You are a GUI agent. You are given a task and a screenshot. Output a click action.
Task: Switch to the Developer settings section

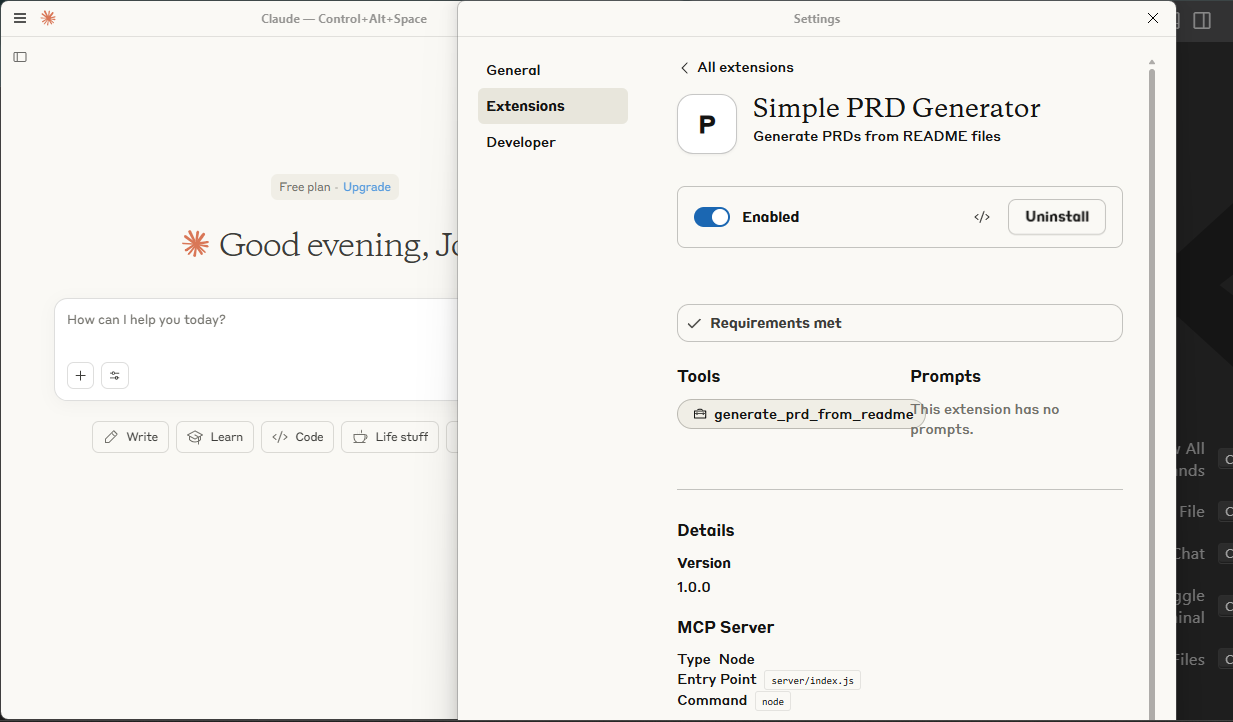coord(520,142)
